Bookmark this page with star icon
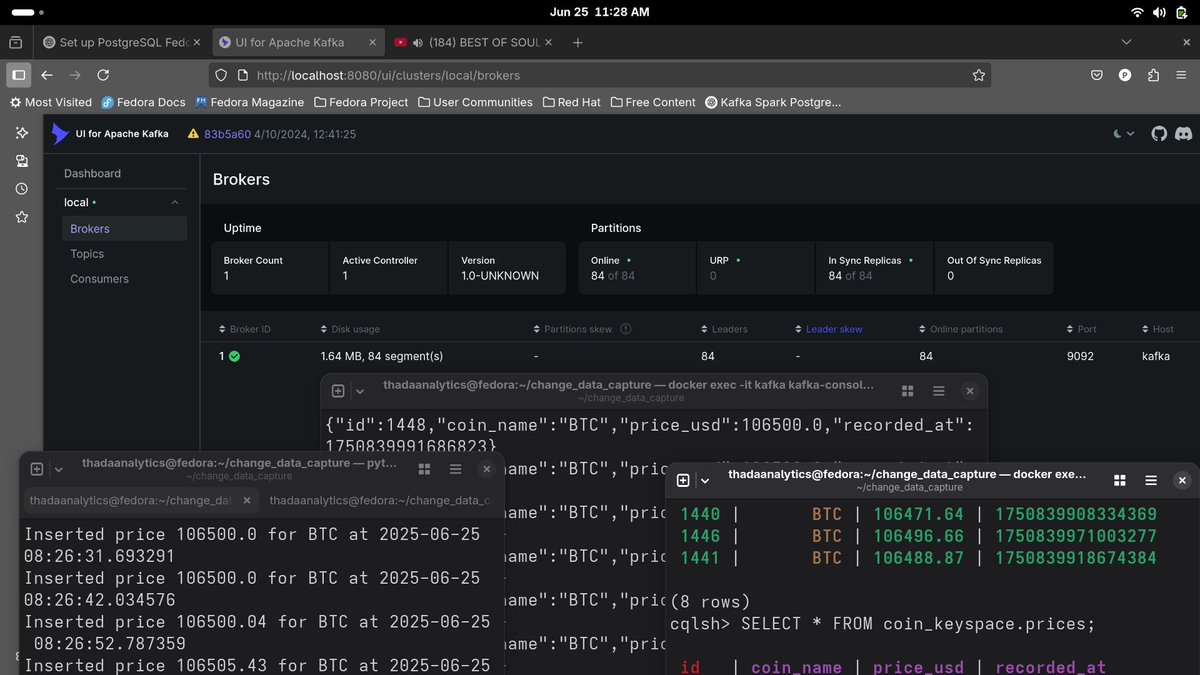The width and height of the screenshot is (1200, 675). 979,75
